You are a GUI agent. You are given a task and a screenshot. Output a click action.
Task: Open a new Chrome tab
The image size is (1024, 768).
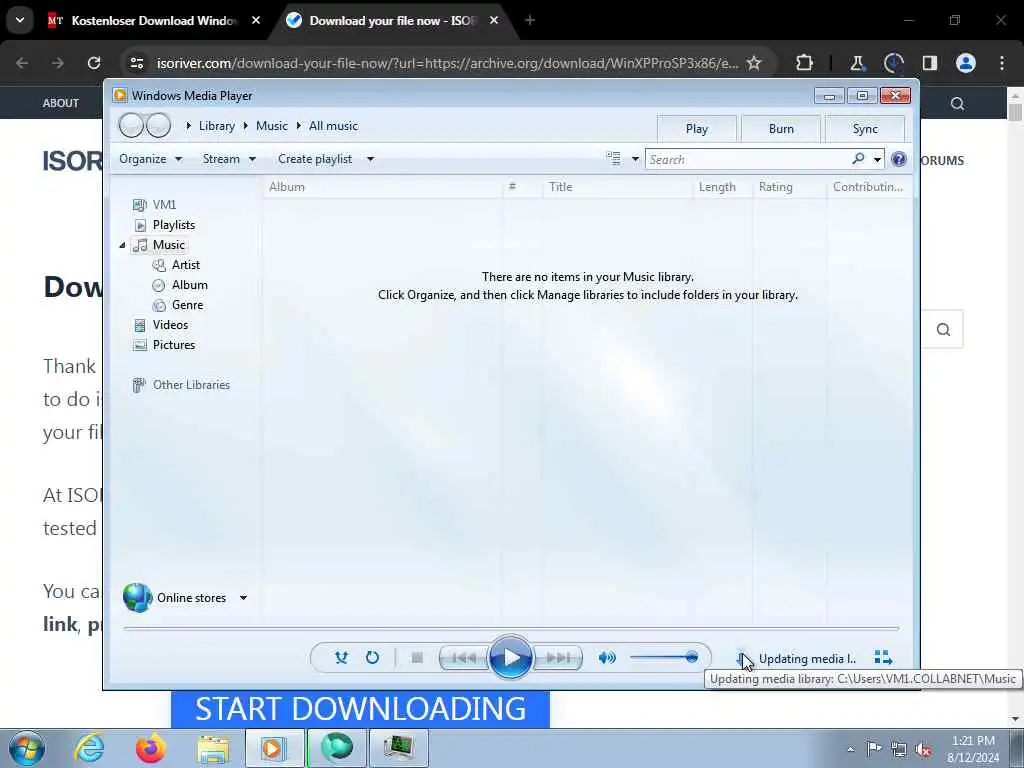(530, 21)
